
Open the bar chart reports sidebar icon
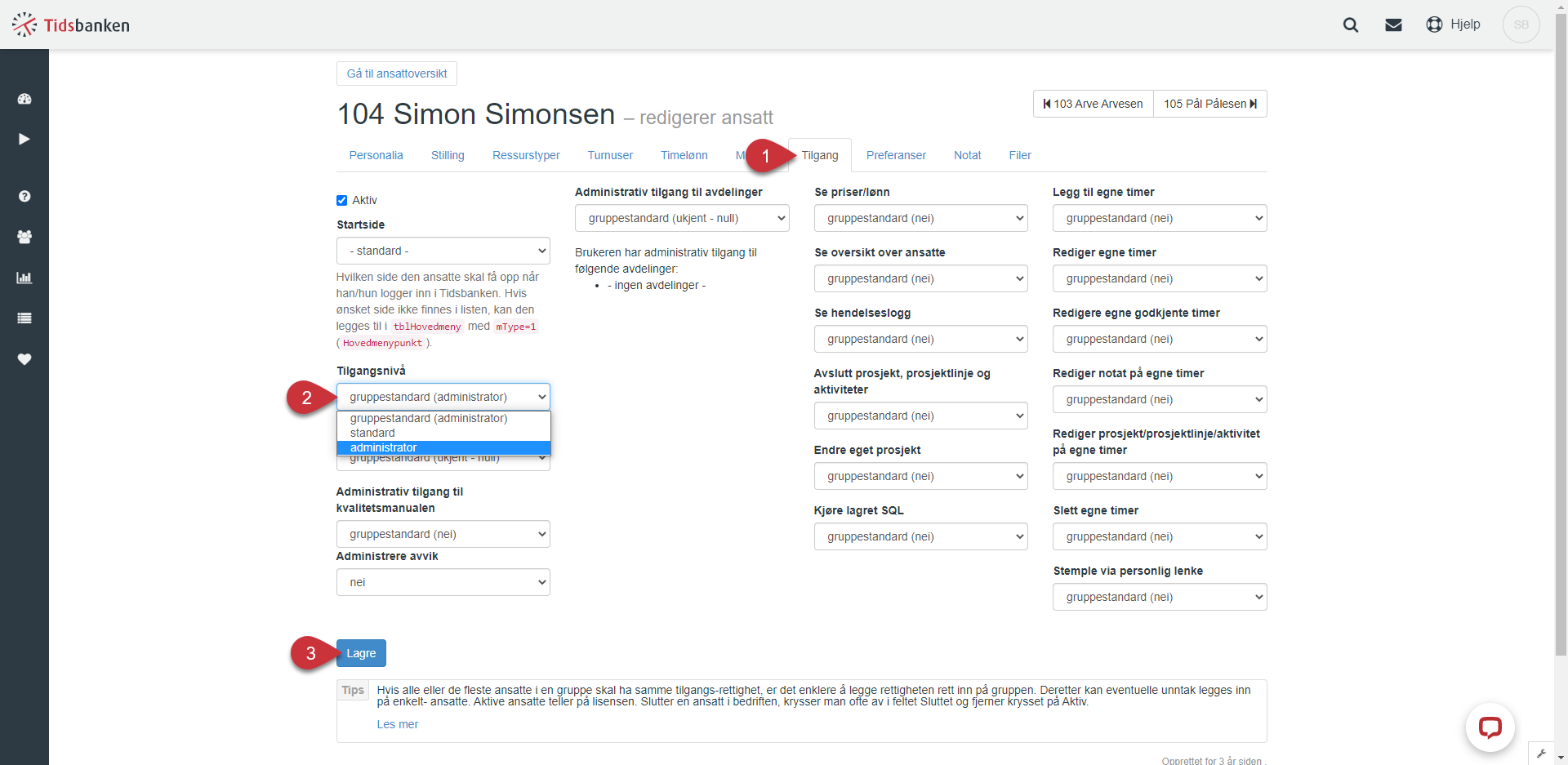(24, 278)
